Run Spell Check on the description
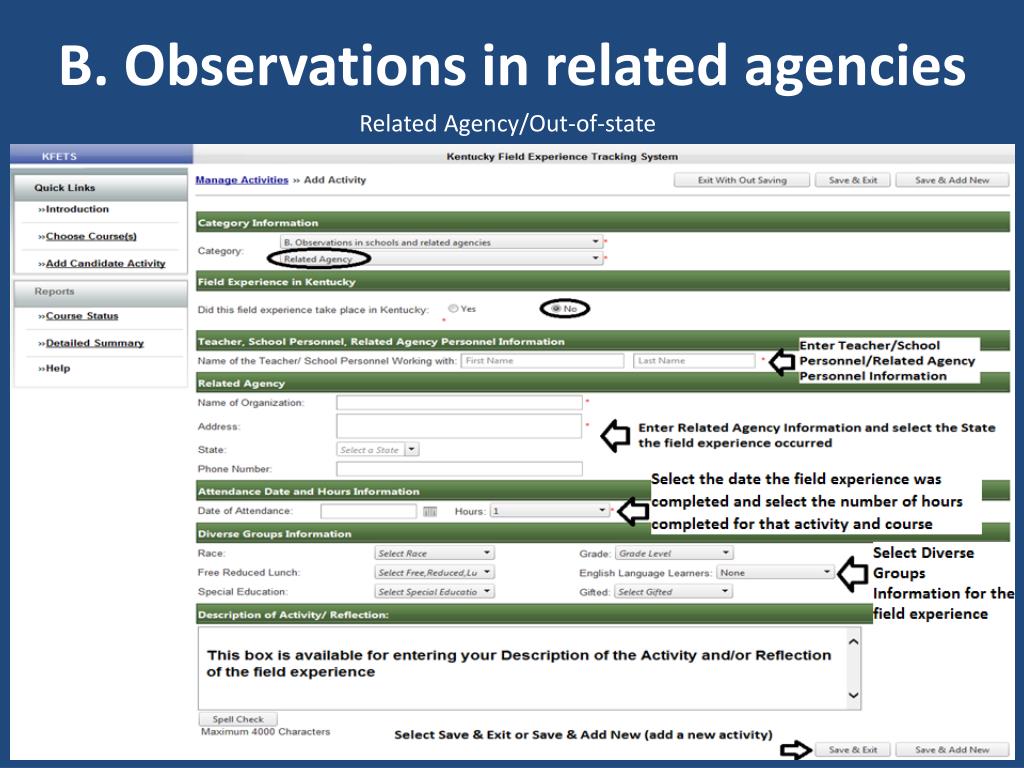Viewport: 1024px width, 768px height. tap(238, 719)
